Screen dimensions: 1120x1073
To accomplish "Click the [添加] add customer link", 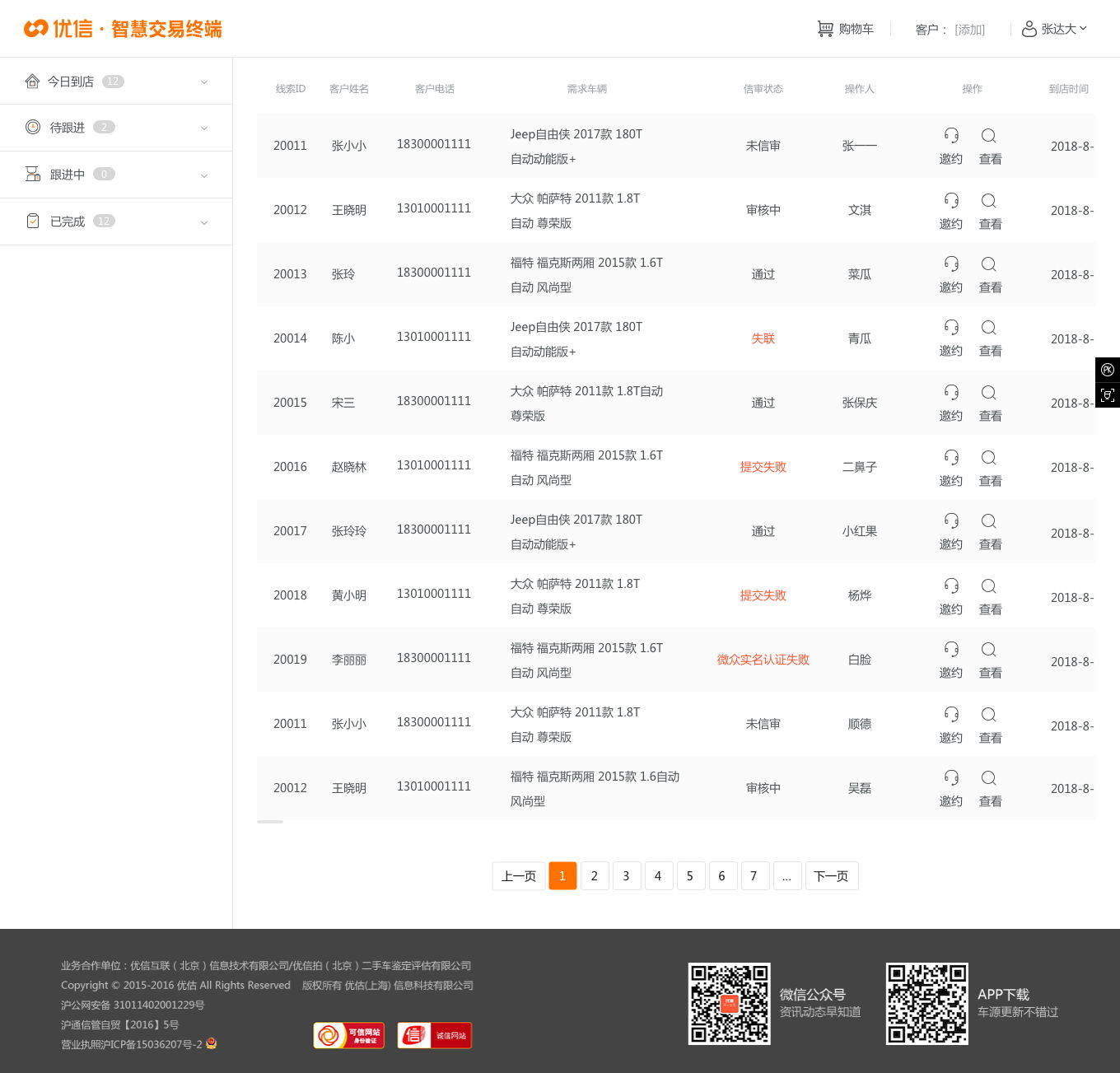I will (969, 30).
